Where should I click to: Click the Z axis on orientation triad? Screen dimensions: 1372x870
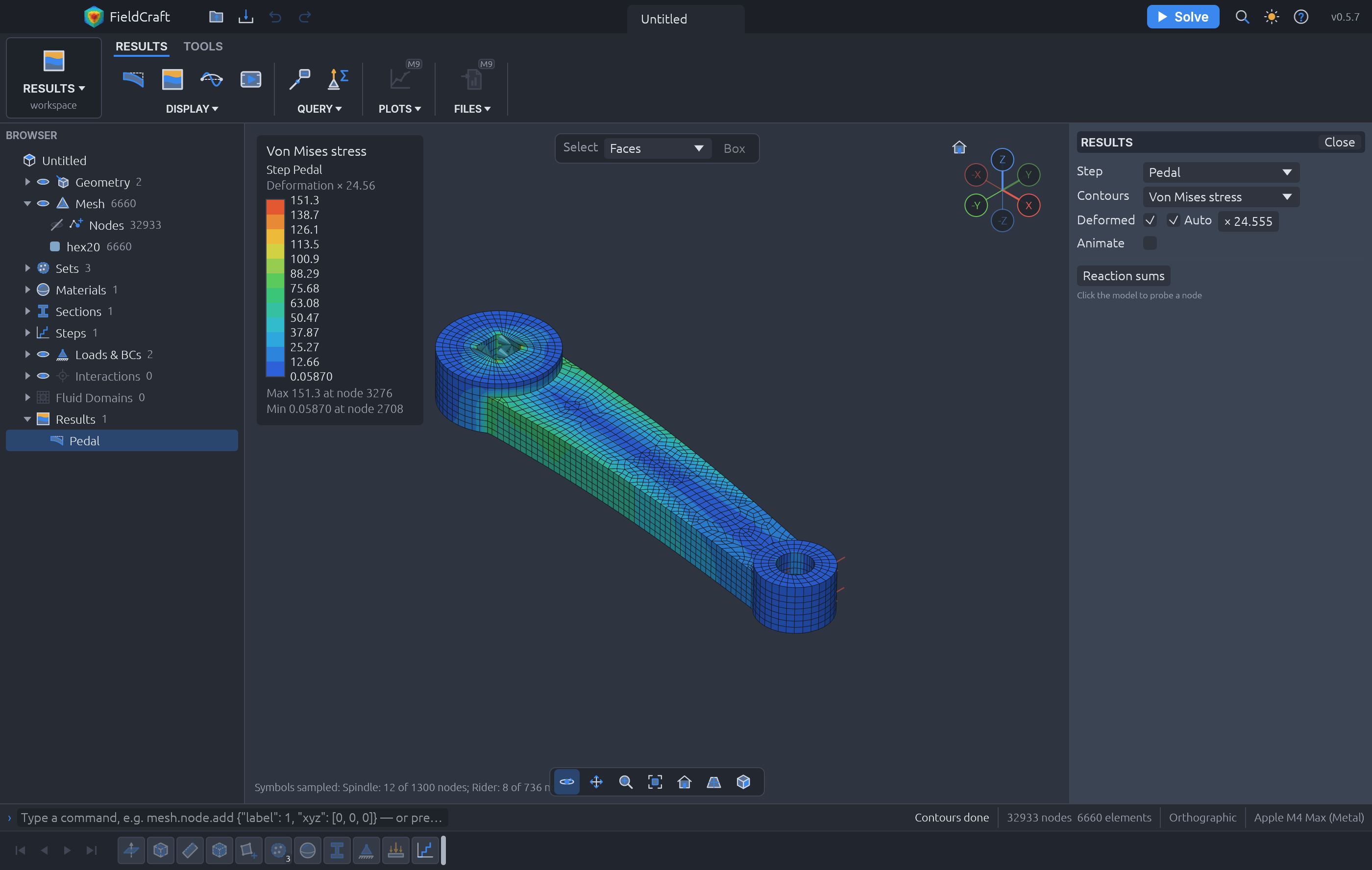point(1002,160)
